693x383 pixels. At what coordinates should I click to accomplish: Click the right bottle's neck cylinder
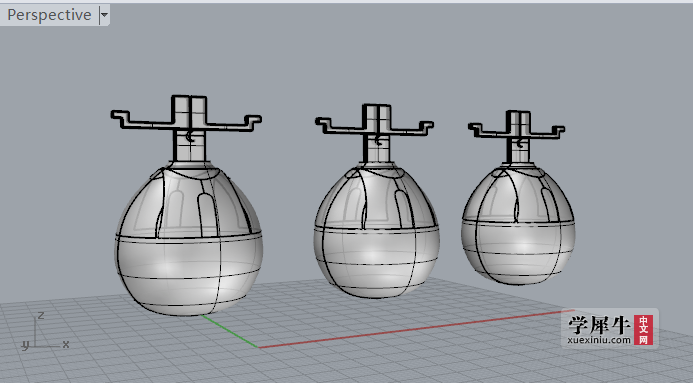519,150
